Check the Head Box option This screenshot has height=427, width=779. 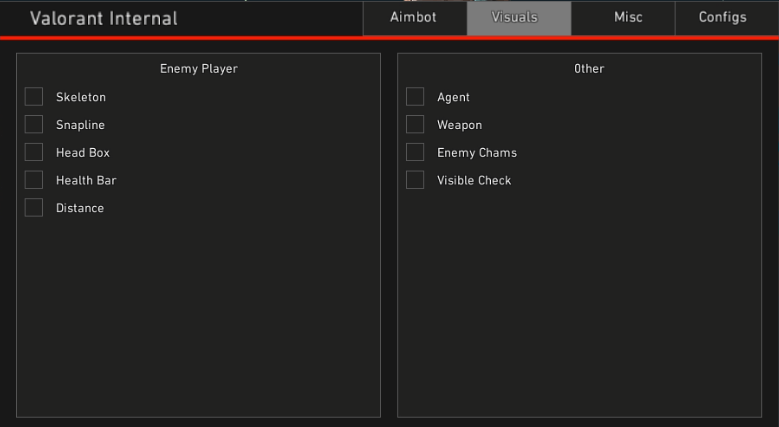tap(34, 152)
